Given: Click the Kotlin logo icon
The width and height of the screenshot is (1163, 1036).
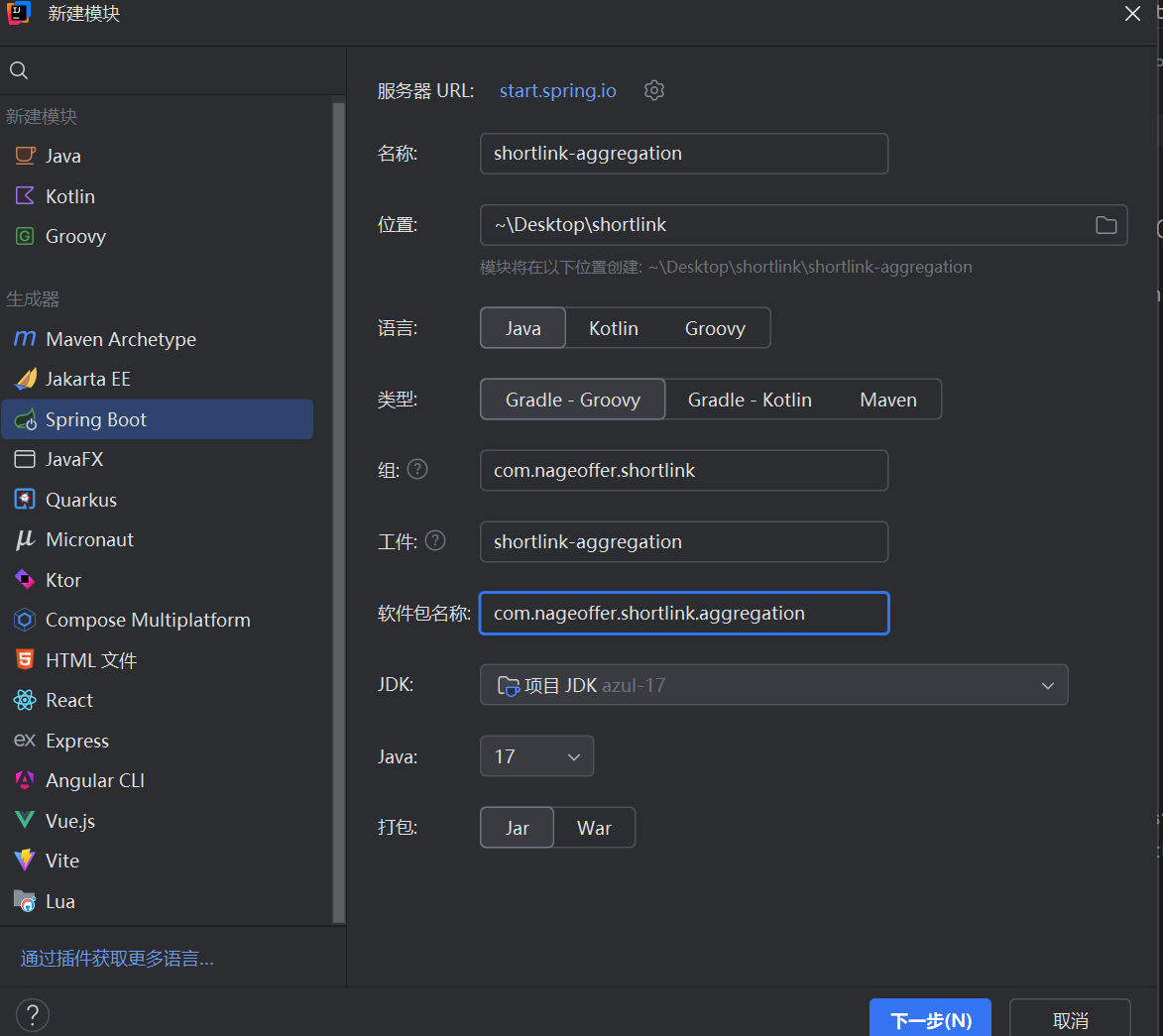Looking at the screenshot, I should (25, 195).
